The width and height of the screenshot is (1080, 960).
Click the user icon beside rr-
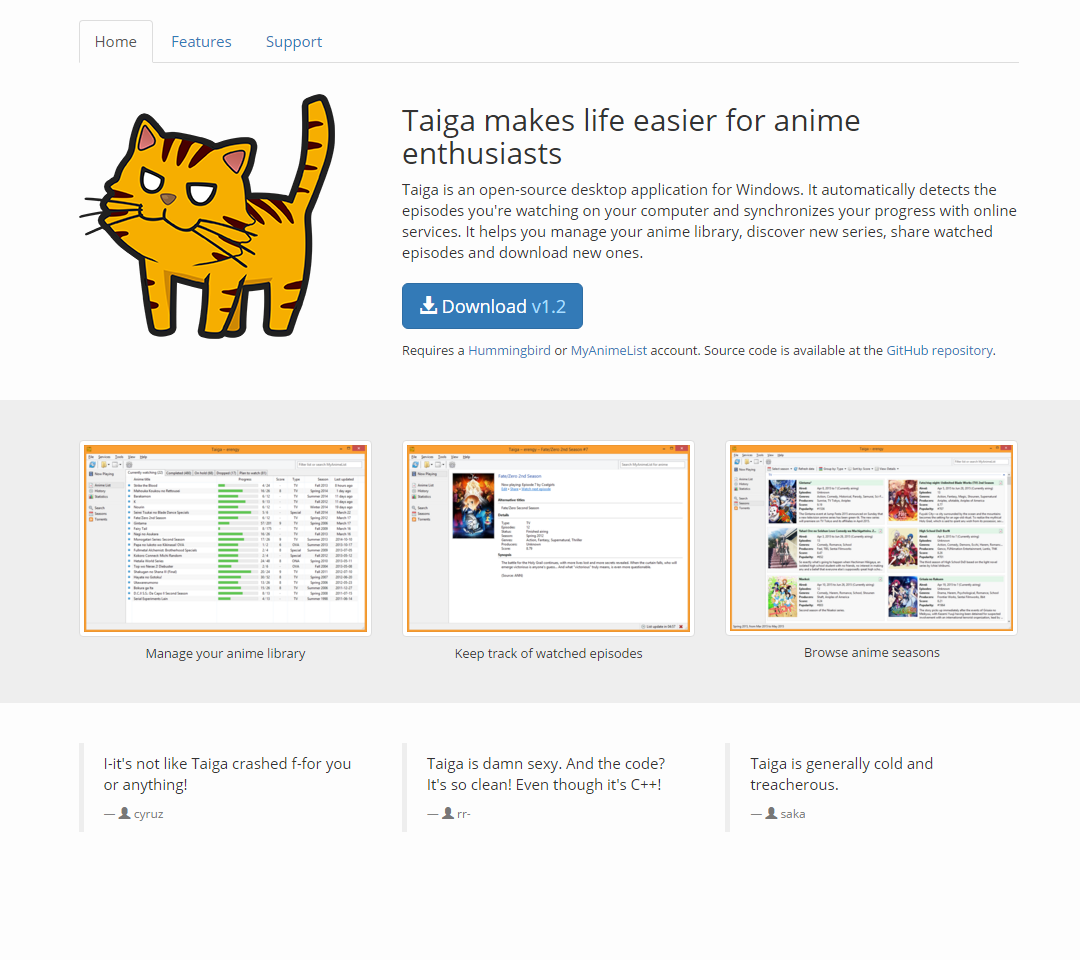tap(448, 813)
